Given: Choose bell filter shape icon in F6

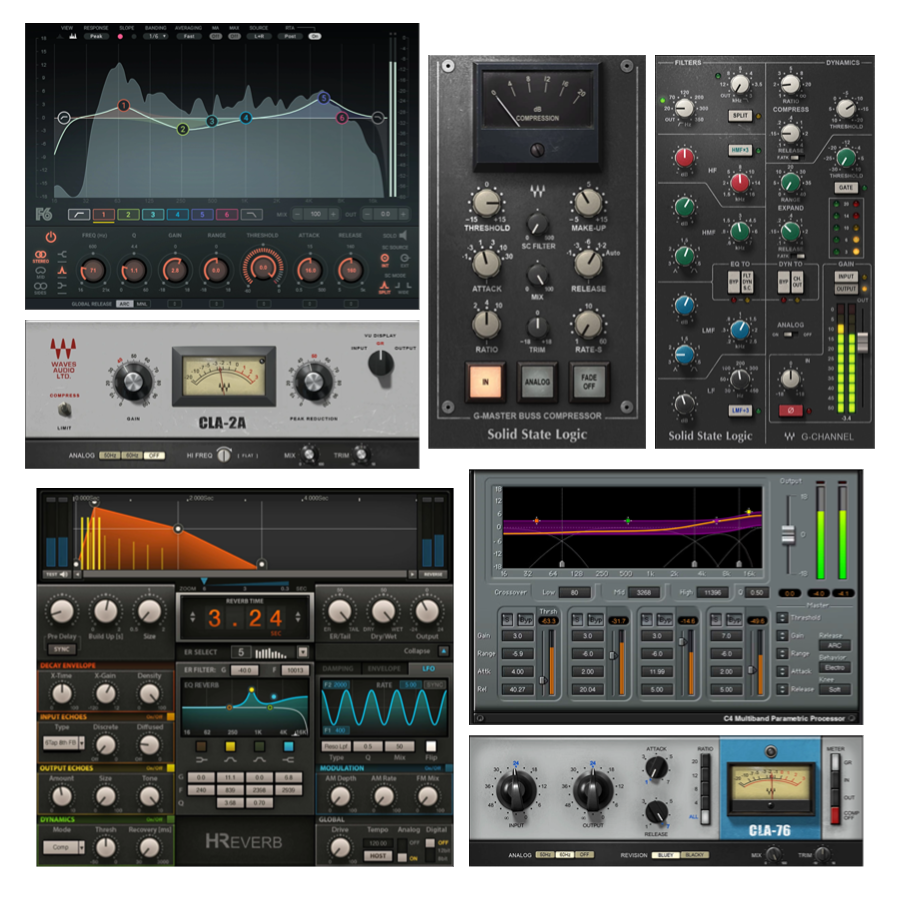Looking at the screenshot, I should [x=62, y=270].
